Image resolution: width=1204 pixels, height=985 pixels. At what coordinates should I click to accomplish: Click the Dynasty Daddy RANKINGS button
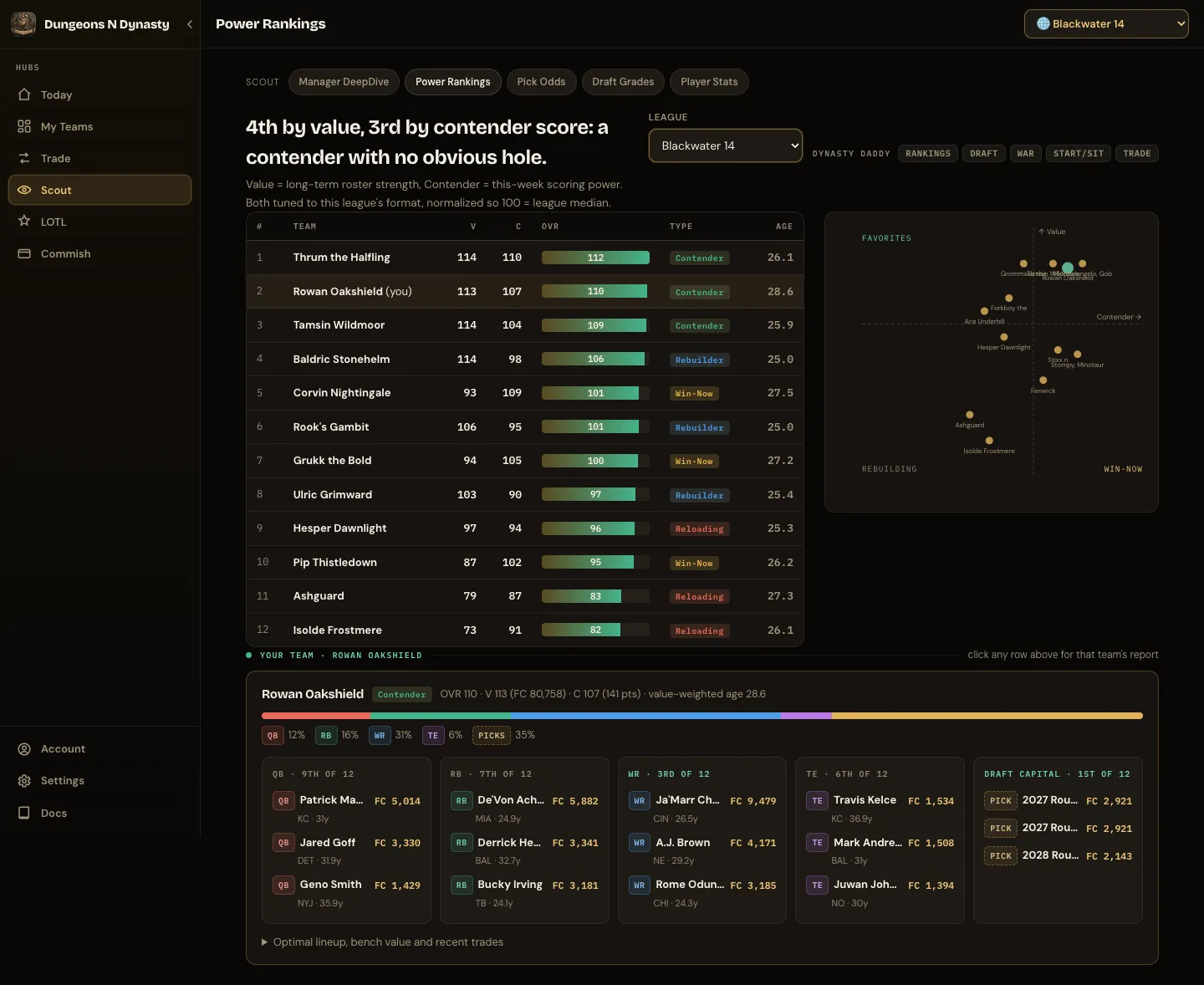[928, 154]
